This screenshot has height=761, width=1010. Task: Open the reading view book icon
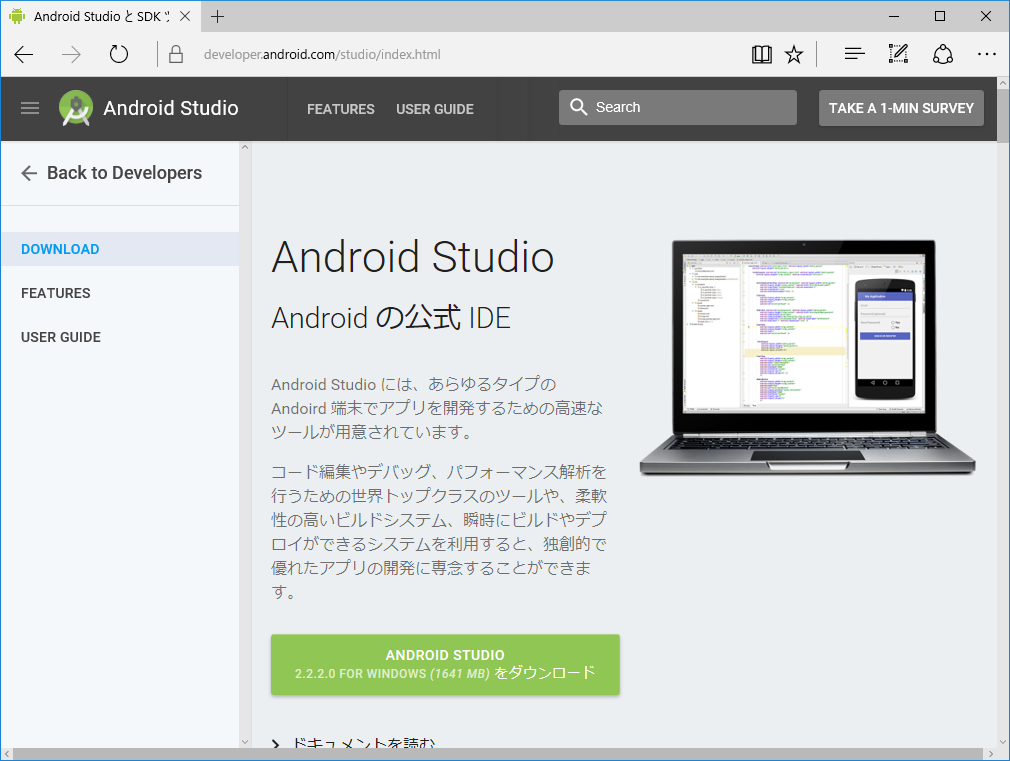click(762, 55)
